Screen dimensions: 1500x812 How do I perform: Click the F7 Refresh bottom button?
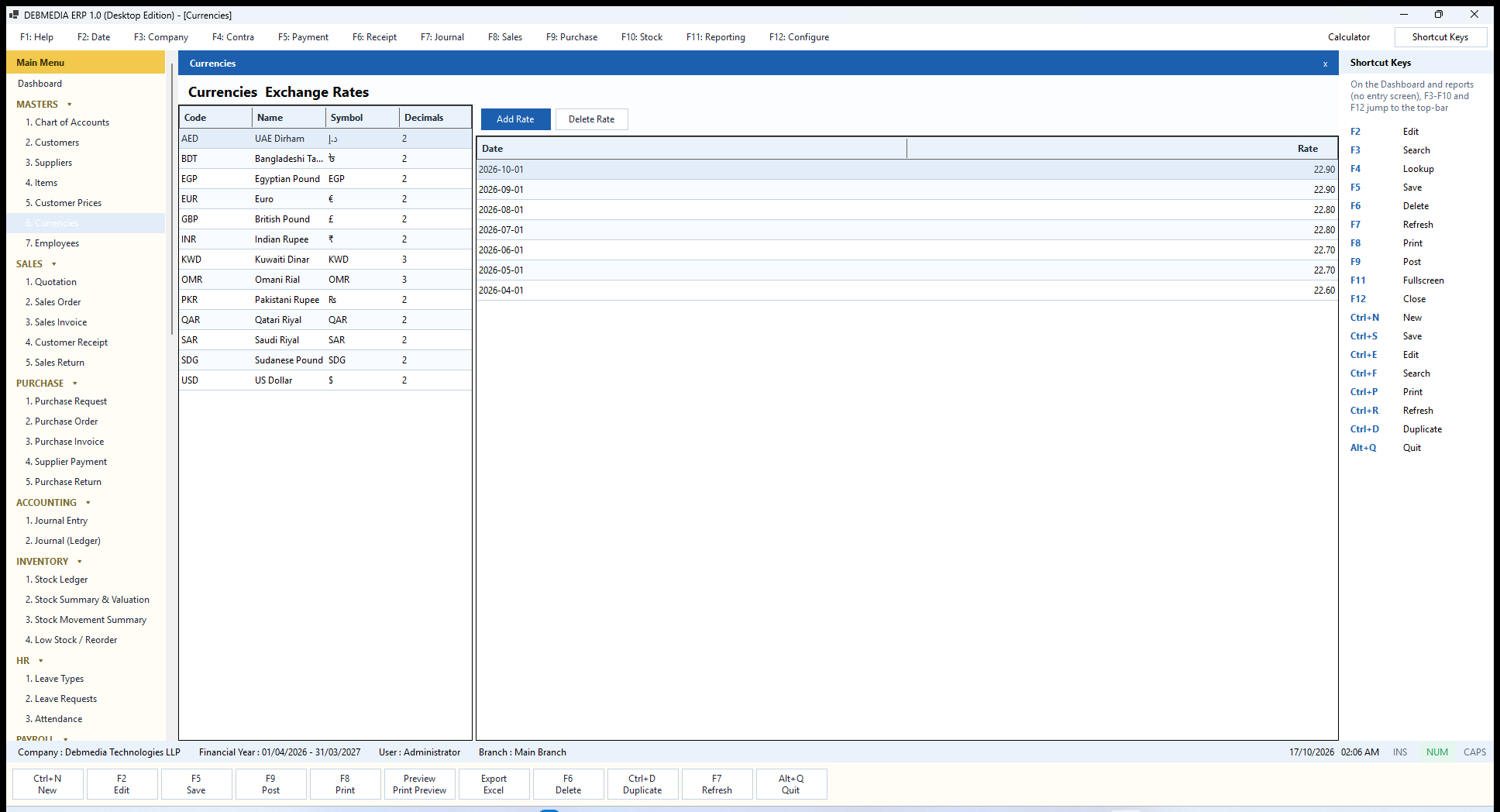(x=717, y=784)
